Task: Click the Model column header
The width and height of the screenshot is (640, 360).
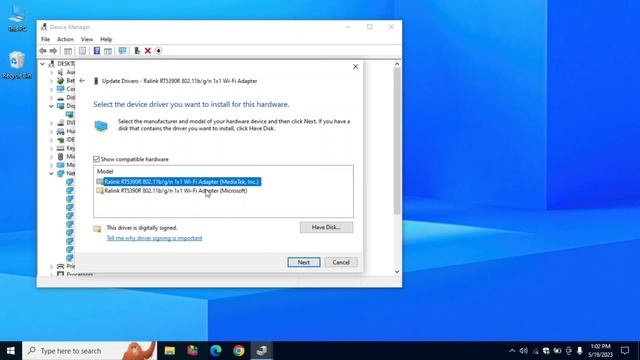Action: (x=105, y=171)
